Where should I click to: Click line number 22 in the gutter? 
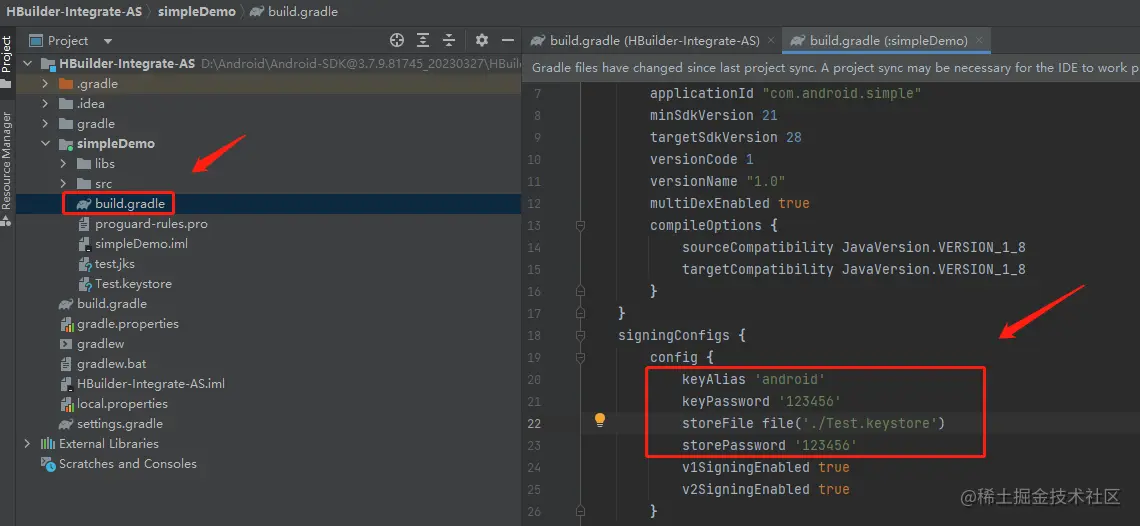[x=534, y=423]
